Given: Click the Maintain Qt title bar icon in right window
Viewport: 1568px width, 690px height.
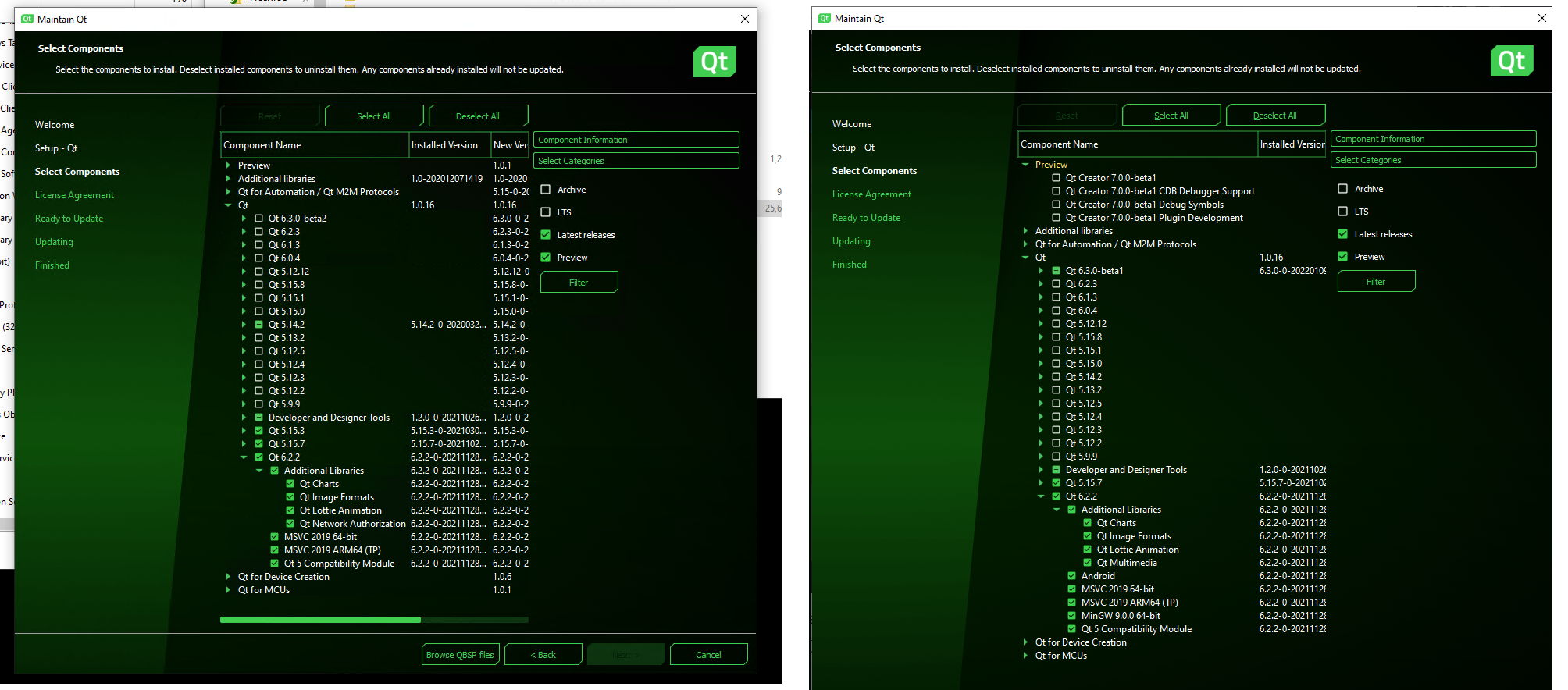Looking at the screenshot, I should coord(825,18).
